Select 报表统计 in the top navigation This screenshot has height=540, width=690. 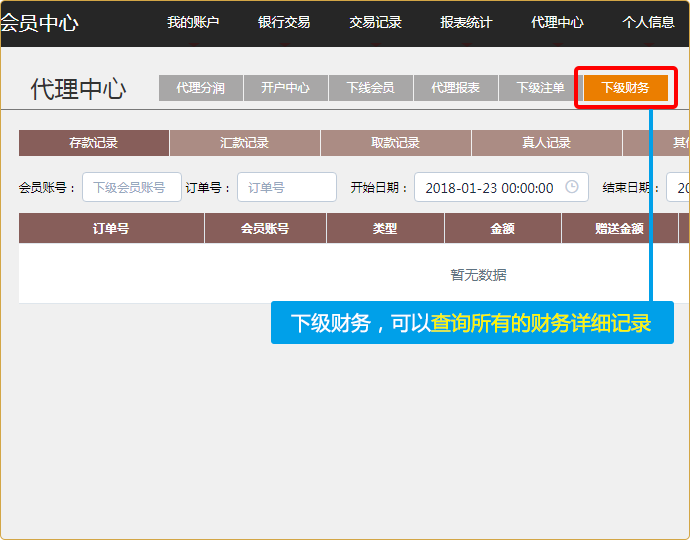[x=466, y=22]
